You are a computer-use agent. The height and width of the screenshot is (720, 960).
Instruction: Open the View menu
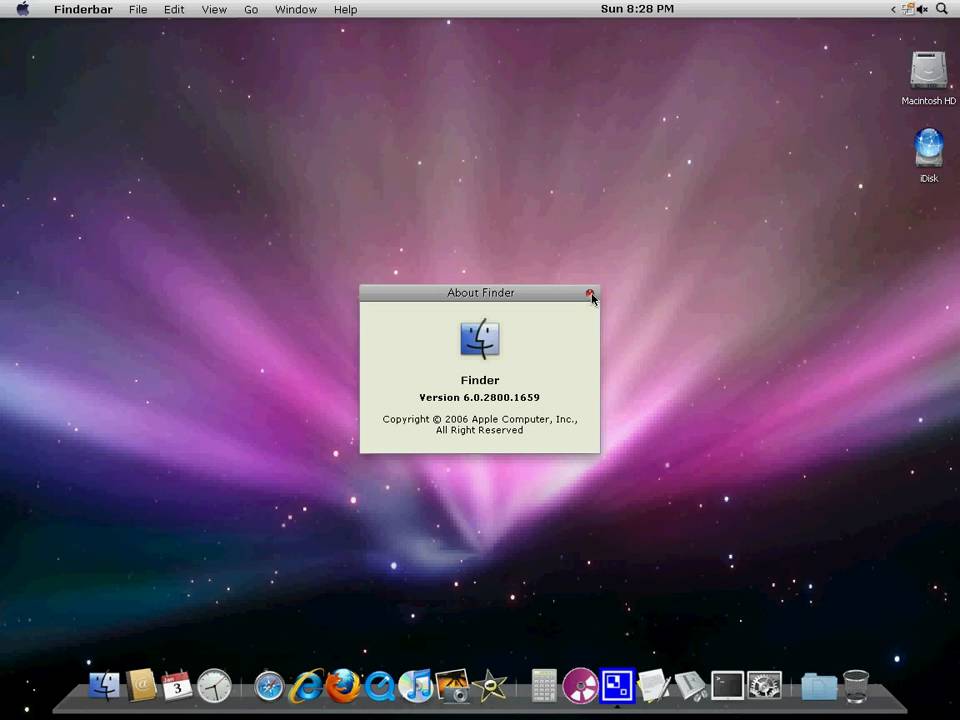(214, 9)
